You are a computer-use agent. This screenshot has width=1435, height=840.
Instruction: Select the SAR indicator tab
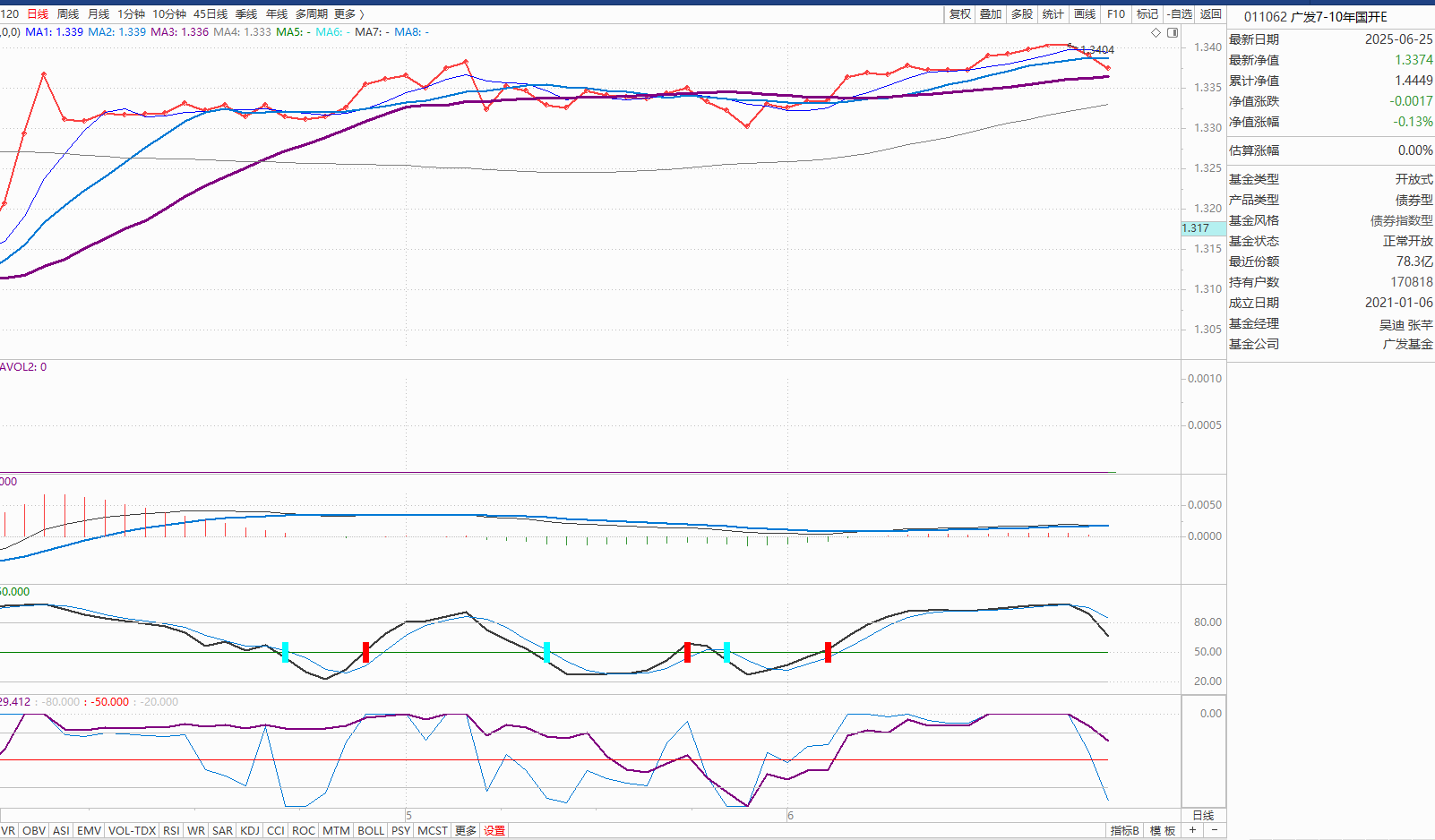click(222, 831)
